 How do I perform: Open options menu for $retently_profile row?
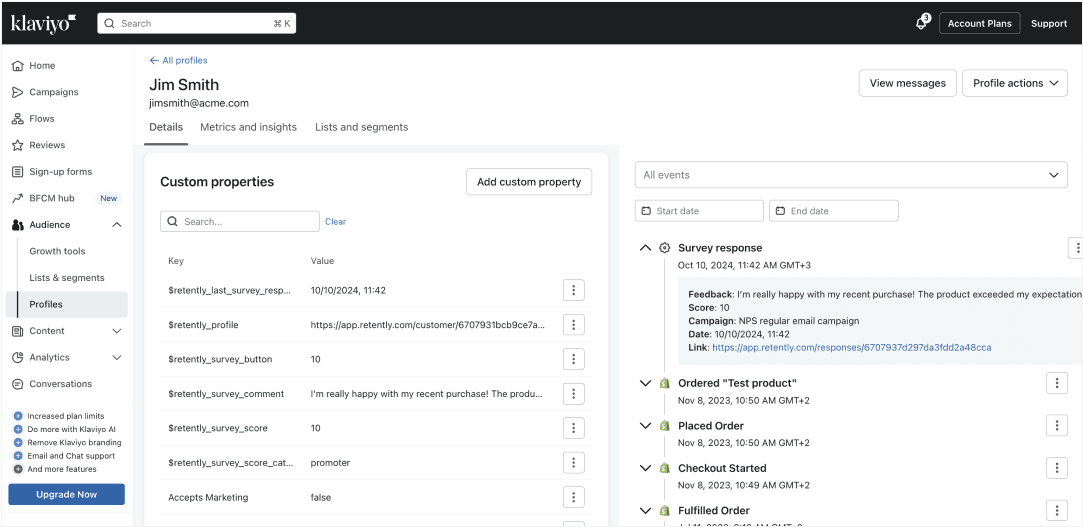click(573, 325)
